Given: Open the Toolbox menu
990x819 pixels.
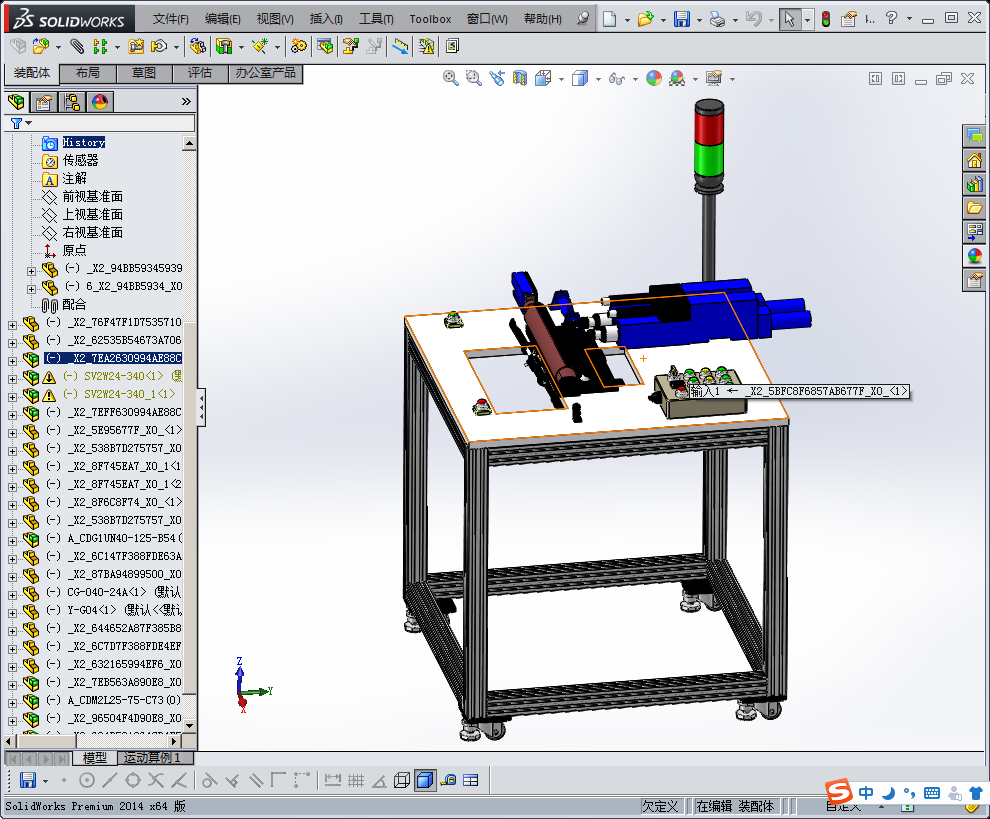Looking at the screenshot, I should (x=430, y=19).
